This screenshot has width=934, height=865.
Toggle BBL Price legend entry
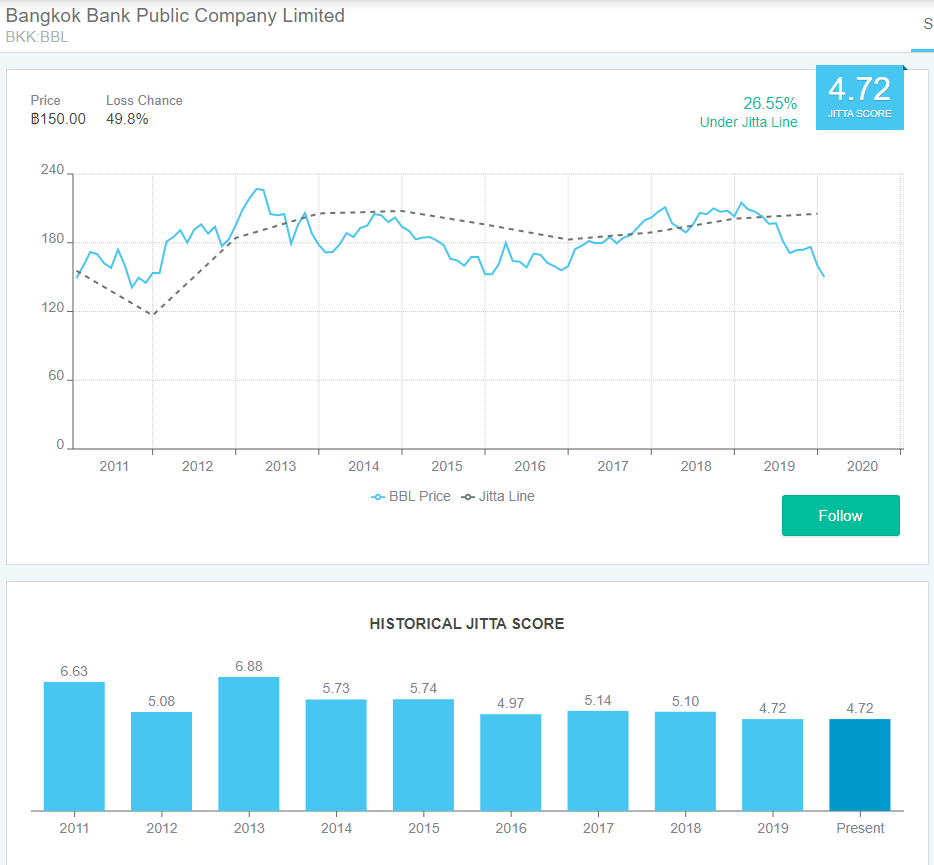pos(411,496)
